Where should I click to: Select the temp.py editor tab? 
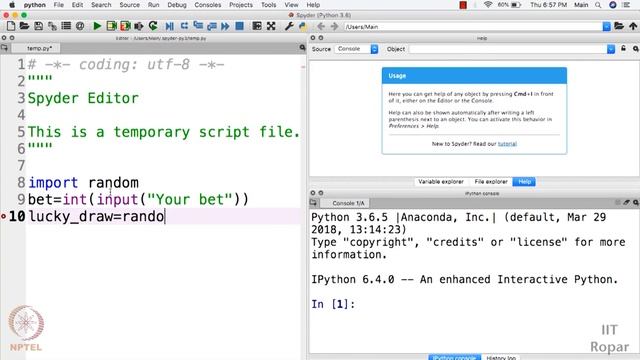point(37,48)
